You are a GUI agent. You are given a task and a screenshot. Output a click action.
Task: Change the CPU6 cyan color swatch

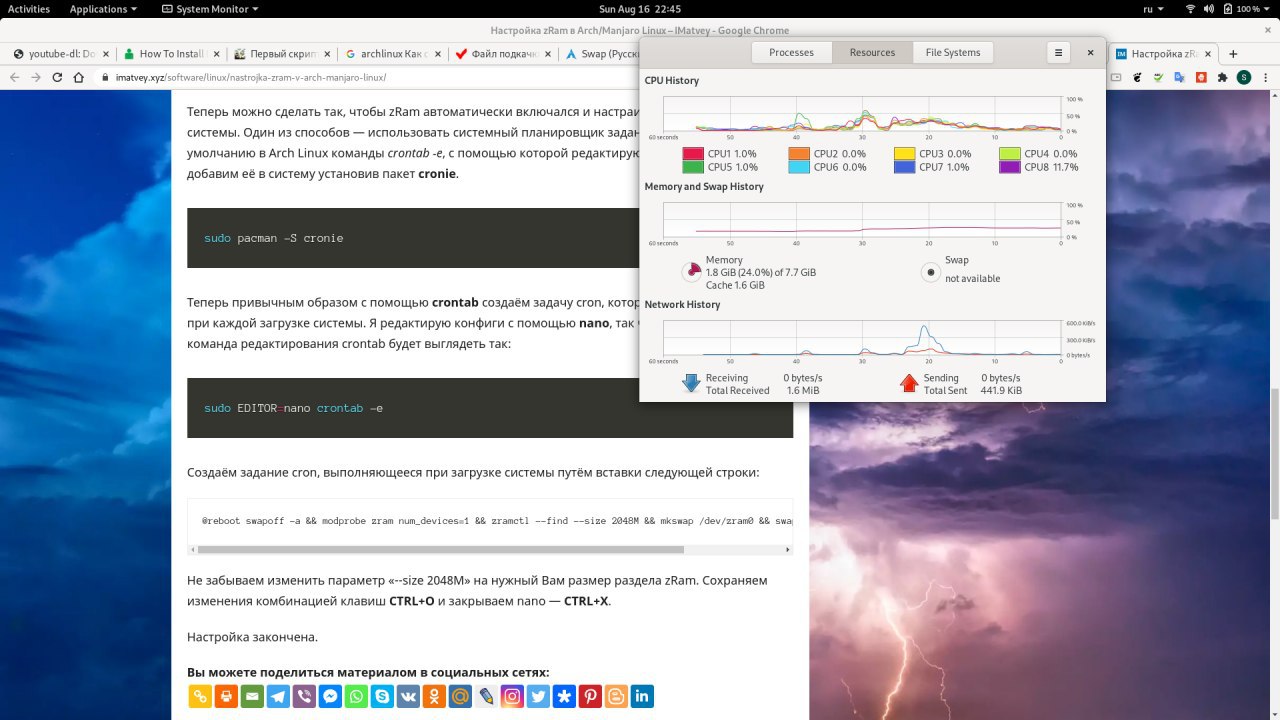[799, 167]
